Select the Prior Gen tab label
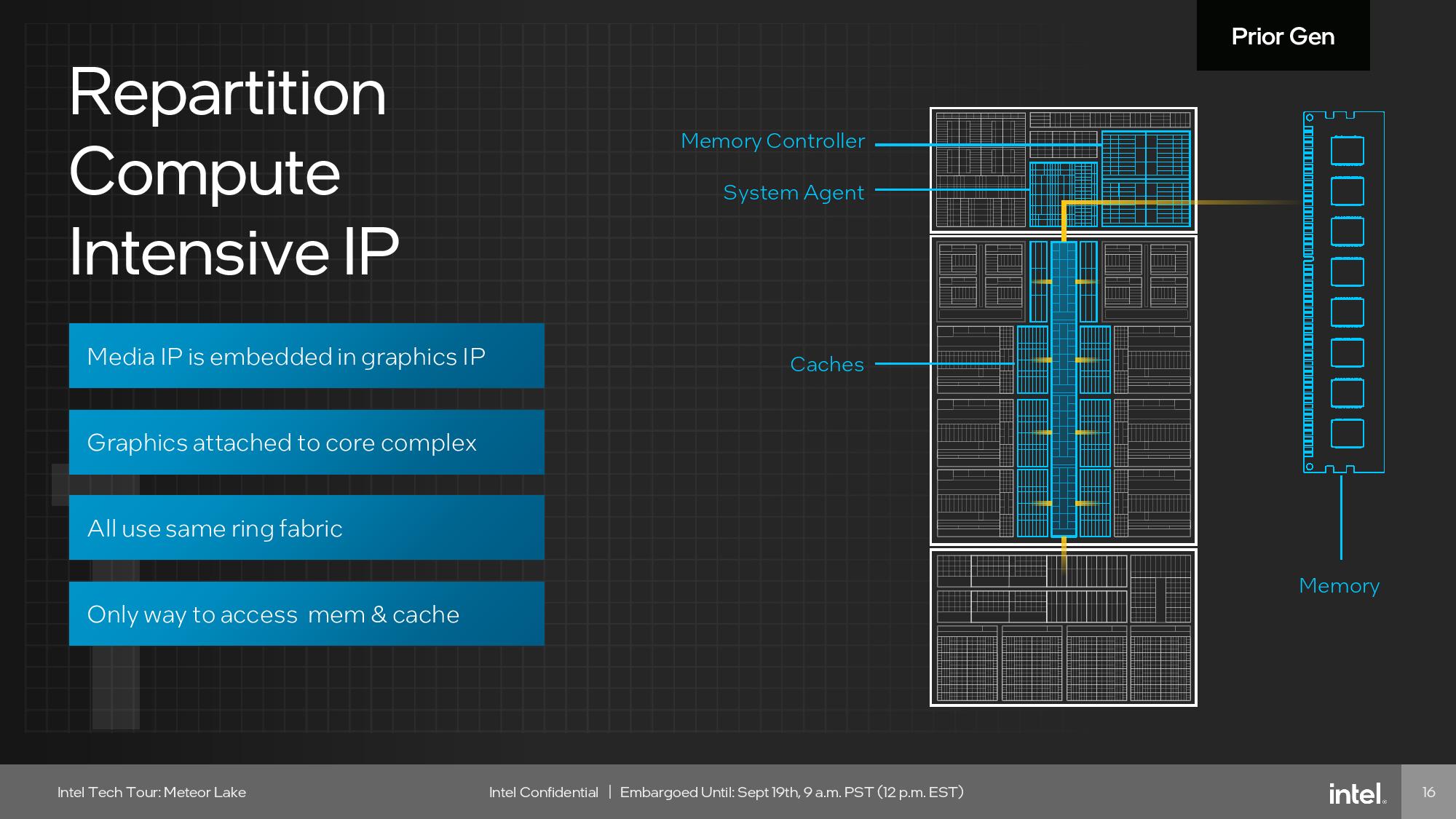This screenshot has width=1456, height=819. [1283, 36]
